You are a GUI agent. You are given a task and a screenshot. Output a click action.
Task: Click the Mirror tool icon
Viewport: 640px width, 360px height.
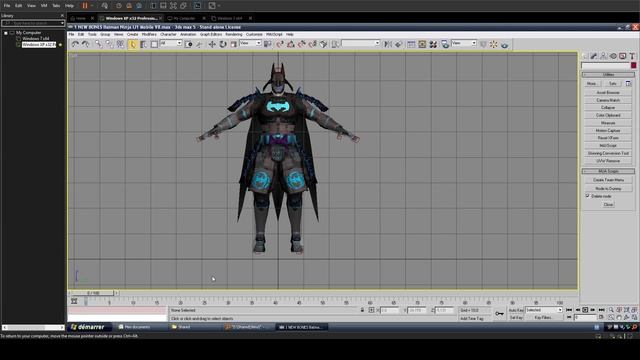coord(388,44)
